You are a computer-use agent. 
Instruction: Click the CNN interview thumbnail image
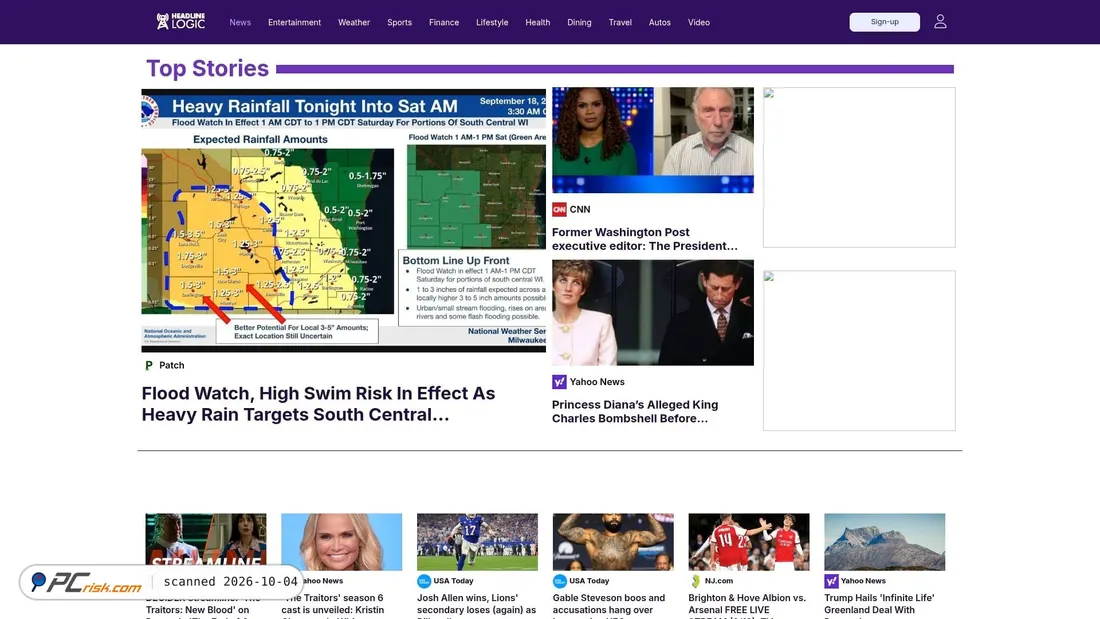click(653, 140)
